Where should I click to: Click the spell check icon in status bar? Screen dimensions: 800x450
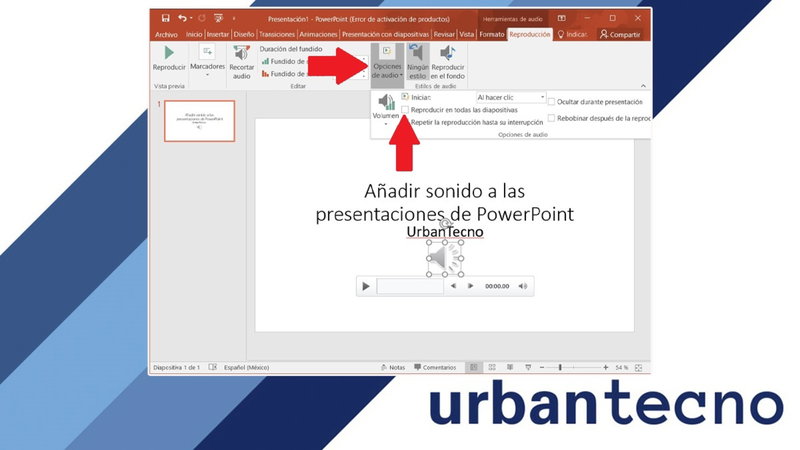(x=213, y=367)
